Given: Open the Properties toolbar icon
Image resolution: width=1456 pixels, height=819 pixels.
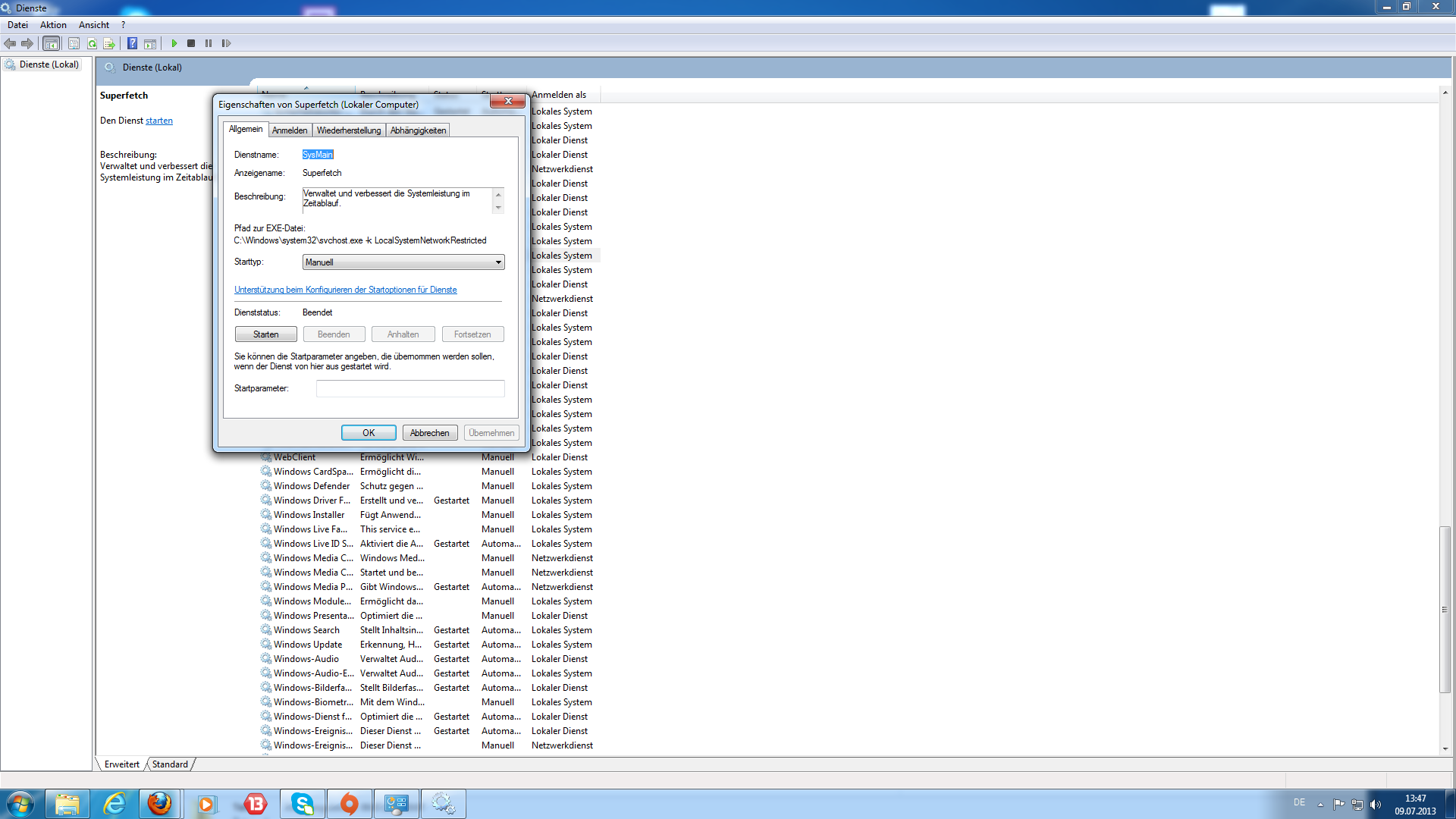Looking at the screenshot, I should pyautogui.click(x=74, y=43).
